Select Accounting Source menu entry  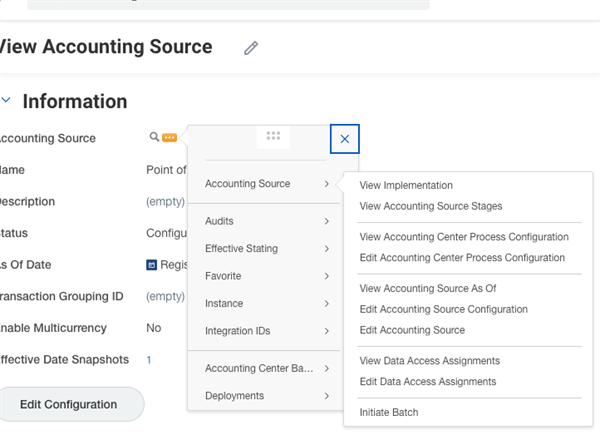point(248,184)
